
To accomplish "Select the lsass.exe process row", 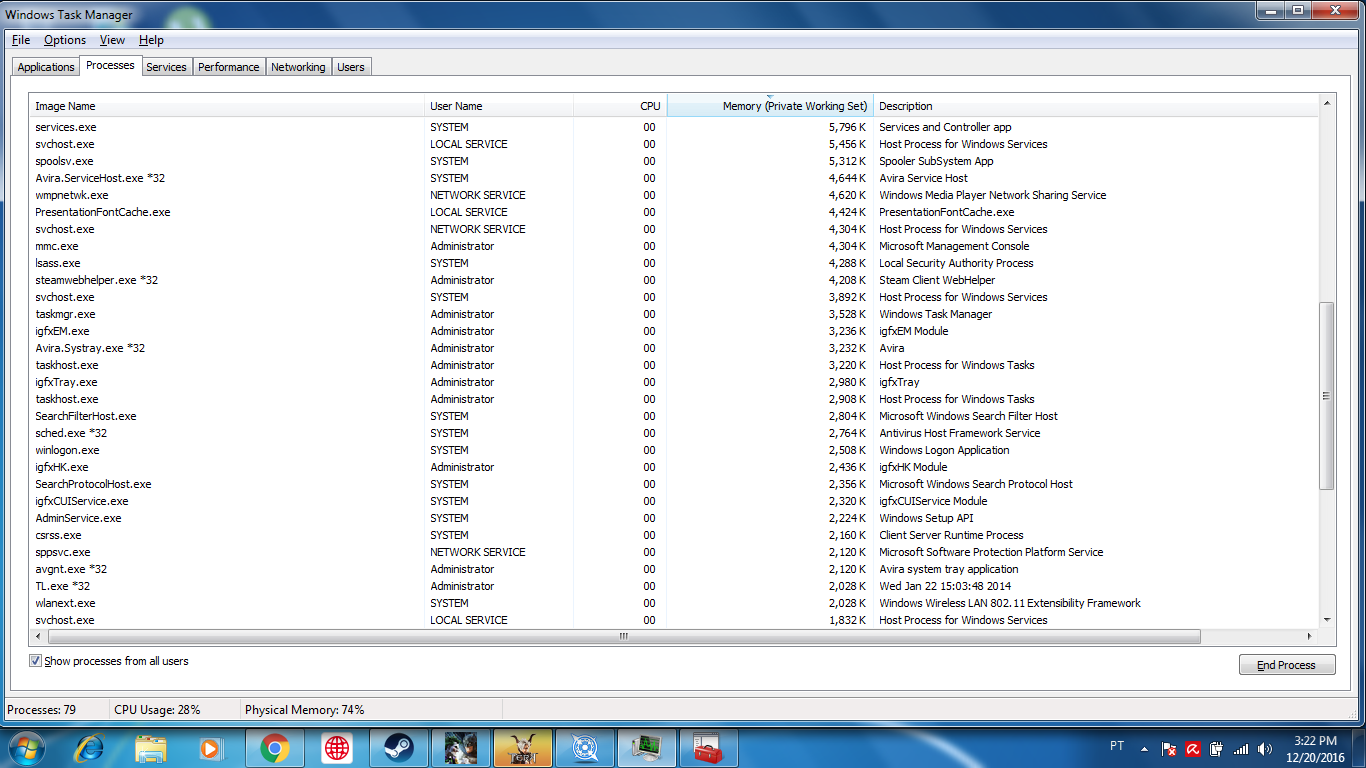I will [x=675, y=263].
